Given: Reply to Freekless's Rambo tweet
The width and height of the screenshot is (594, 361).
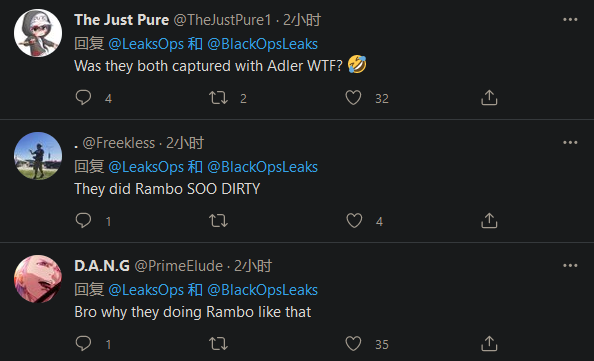Looking at the screenshot, I should point(83,220).
